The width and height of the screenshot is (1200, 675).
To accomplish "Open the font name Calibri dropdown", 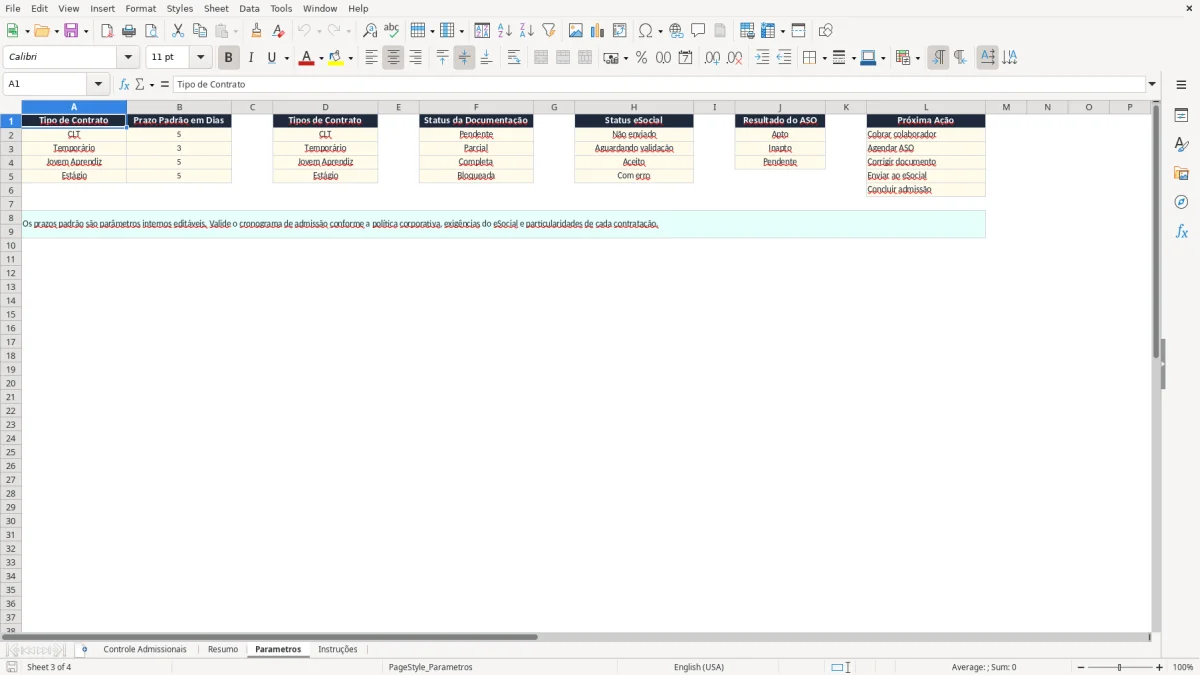I will 128,58.
